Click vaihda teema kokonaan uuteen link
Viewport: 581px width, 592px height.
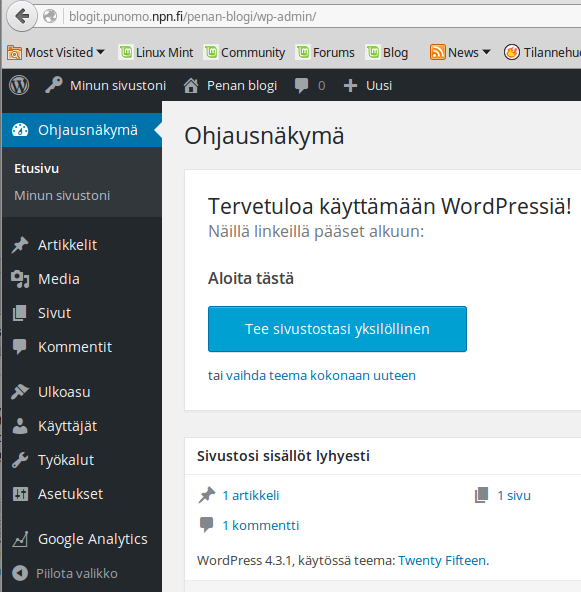click(x=321, y=376)
